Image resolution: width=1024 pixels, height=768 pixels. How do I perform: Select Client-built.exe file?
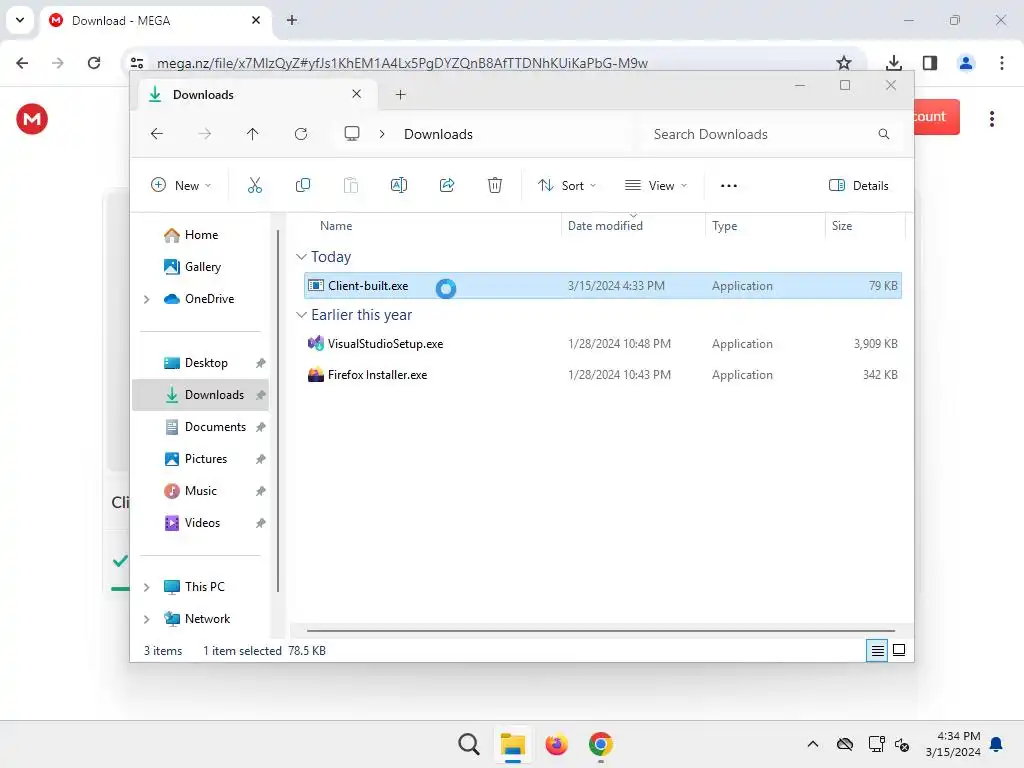pos(603,285)
